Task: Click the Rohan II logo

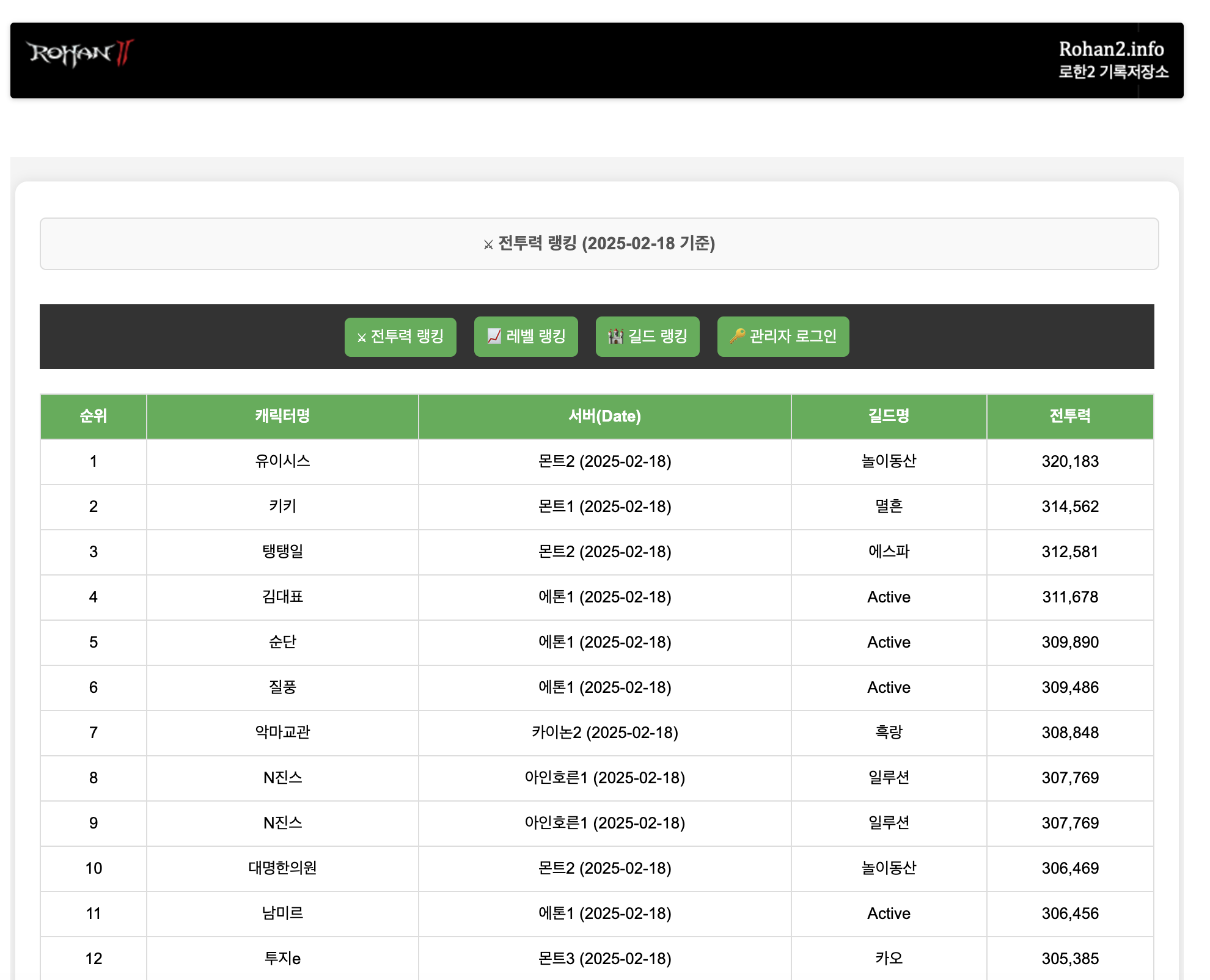Action: coord(80,54)
